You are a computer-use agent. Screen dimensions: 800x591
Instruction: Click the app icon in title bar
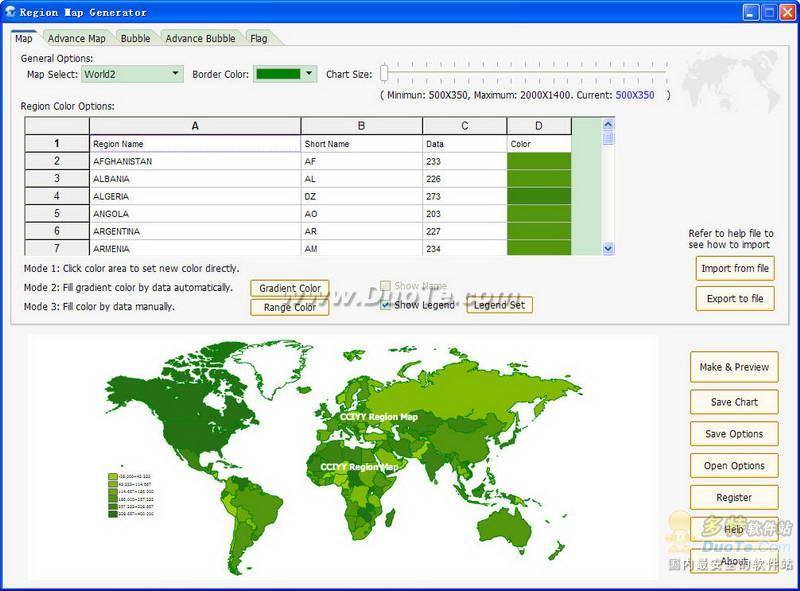pyautogui.click(x=10, y=12)
